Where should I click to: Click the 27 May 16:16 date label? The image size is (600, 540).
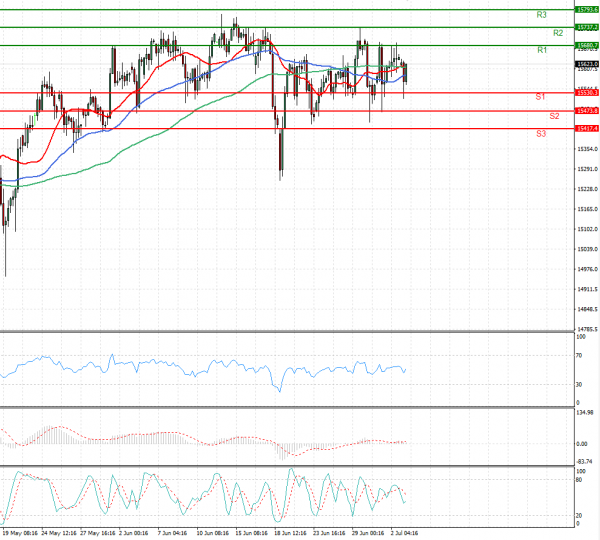coord(98,533)
